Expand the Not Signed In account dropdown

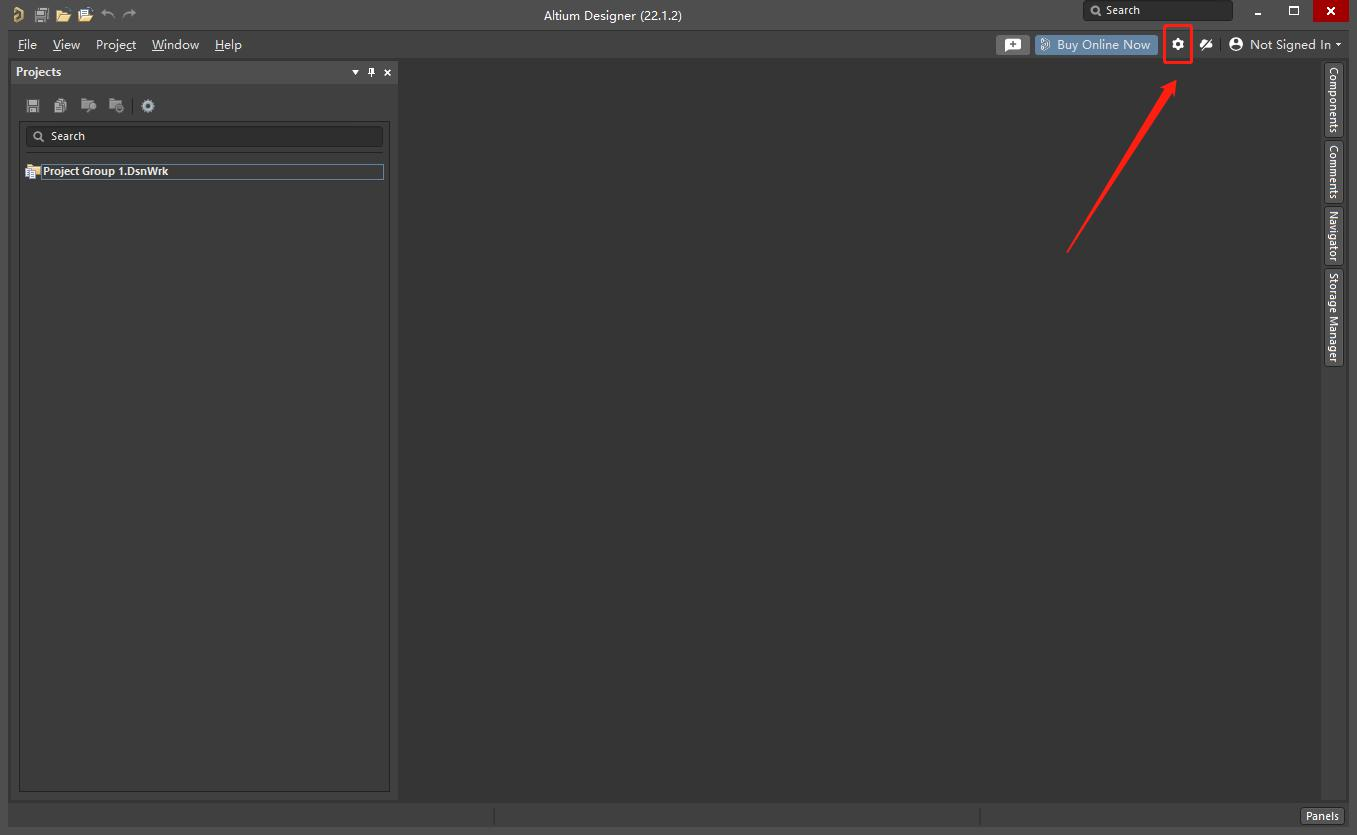[1285, 45]
